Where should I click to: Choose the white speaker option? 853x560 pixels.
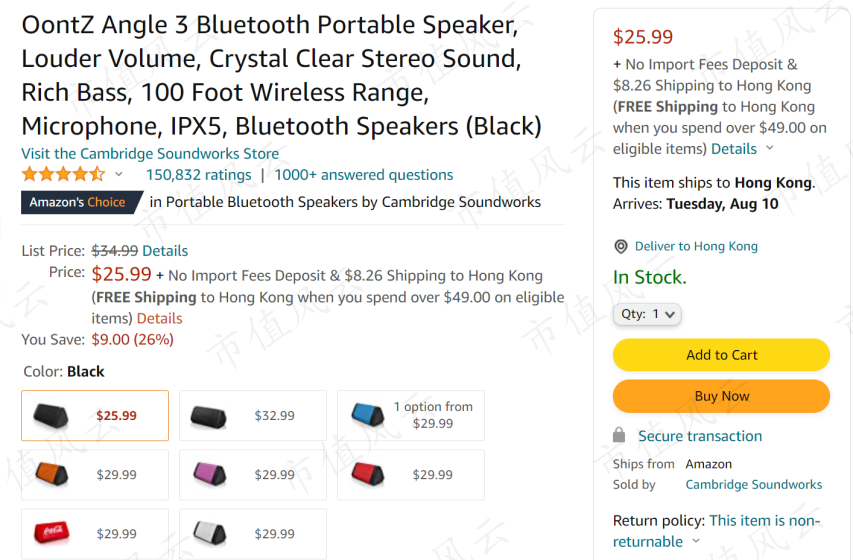point(253,534)
